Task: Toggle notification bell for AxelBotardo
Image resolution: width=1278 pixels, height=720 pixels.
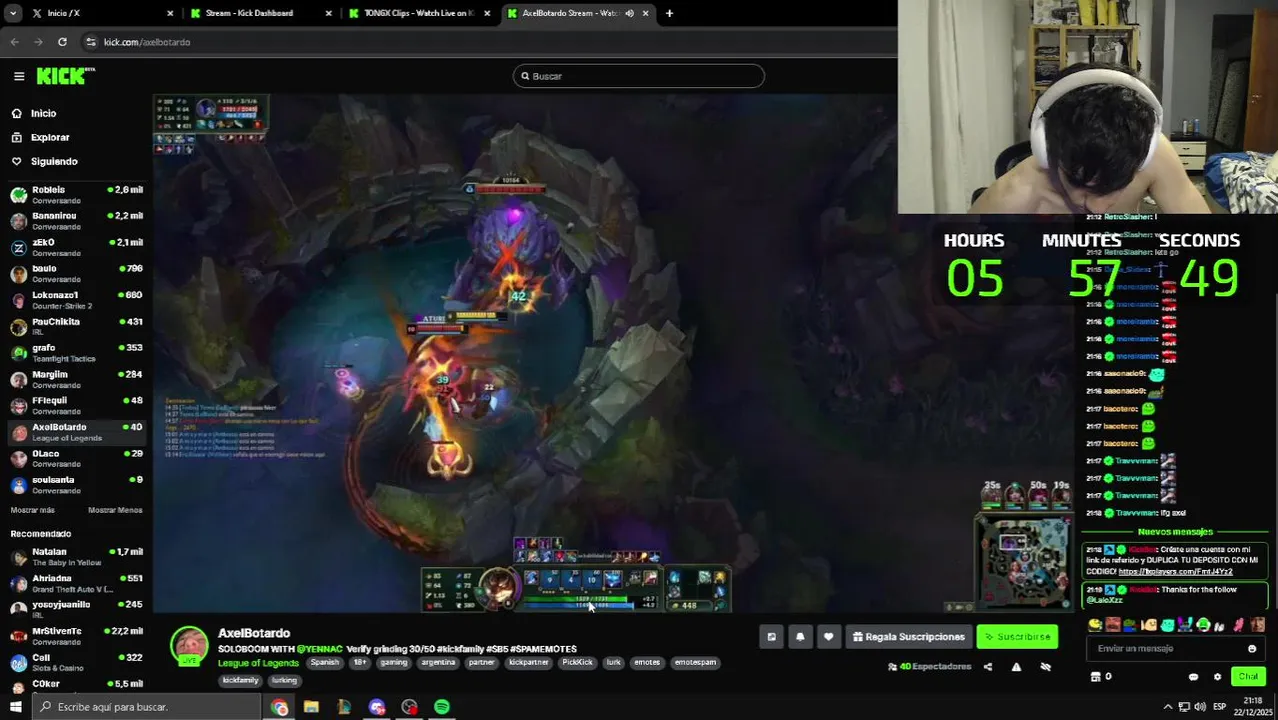Action: (x=800, y=637)
